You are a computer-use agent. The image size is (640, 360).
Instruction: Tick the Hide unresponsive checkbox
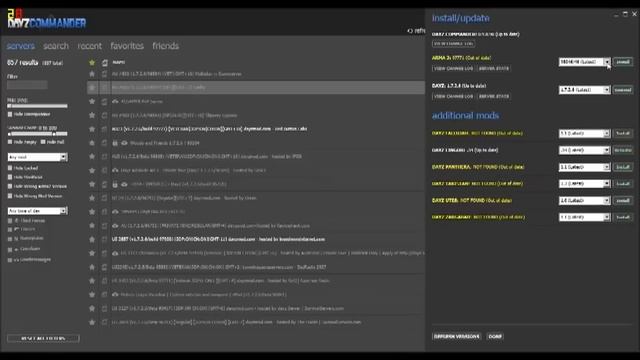click(x=10, y=114)
